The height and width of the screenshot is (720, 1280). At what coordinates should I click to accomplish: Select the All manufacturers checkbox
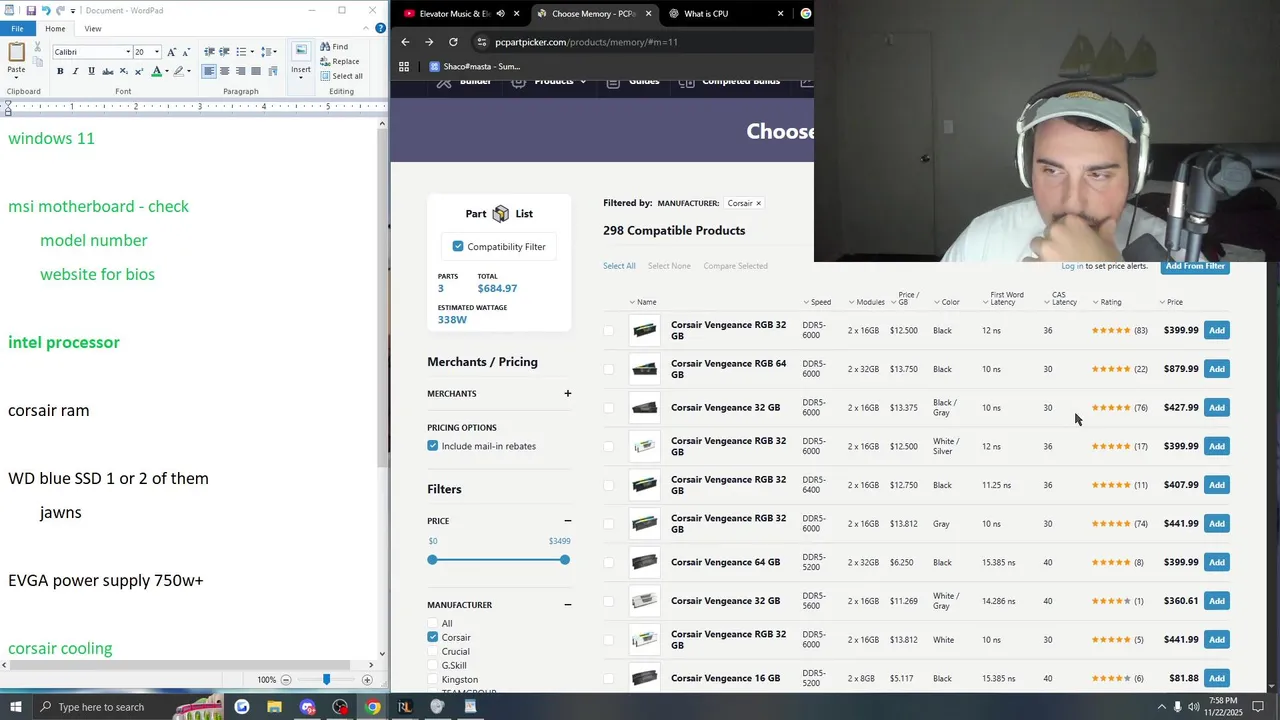pos(433,623)
